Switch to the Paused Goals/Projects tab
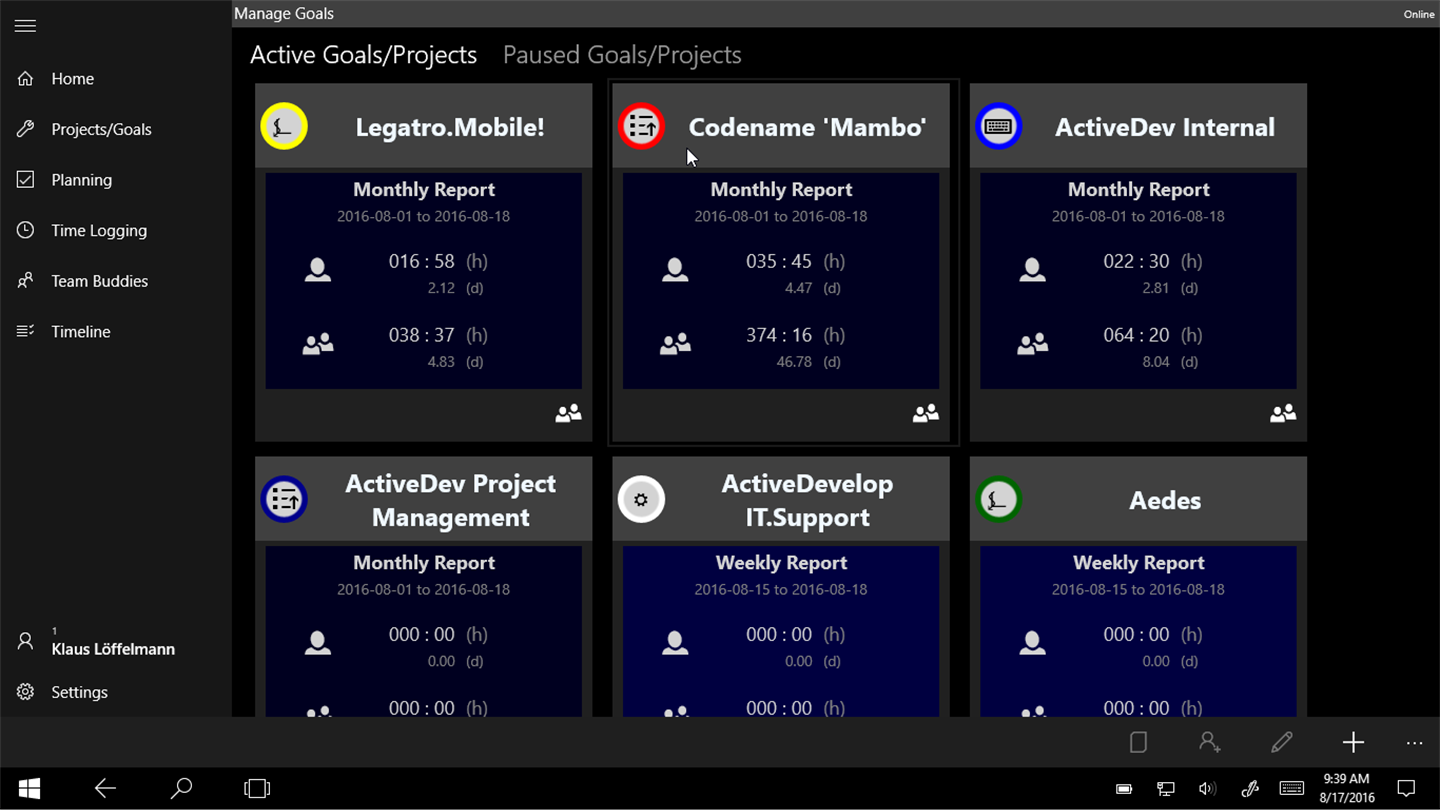 [x=622, y=55]
